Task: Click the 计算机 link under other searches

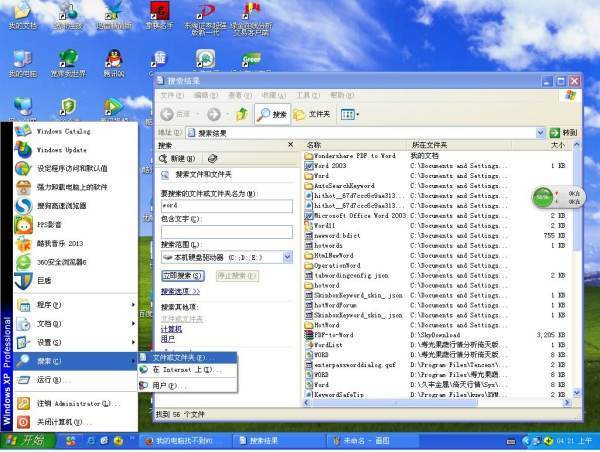Action: [x=171, y=328]
